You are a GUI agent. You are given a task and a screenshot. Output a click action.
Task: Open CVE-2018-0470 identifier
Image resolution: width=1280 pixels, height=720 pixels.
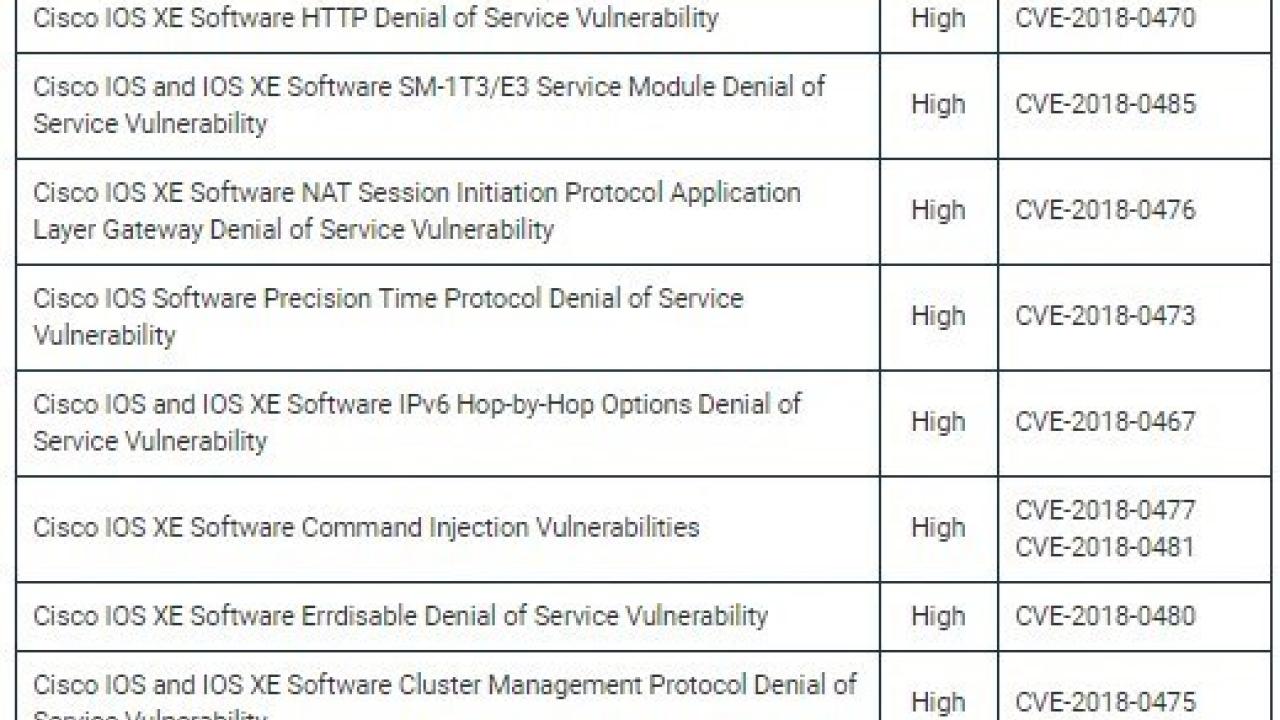tap(1105, 18)
